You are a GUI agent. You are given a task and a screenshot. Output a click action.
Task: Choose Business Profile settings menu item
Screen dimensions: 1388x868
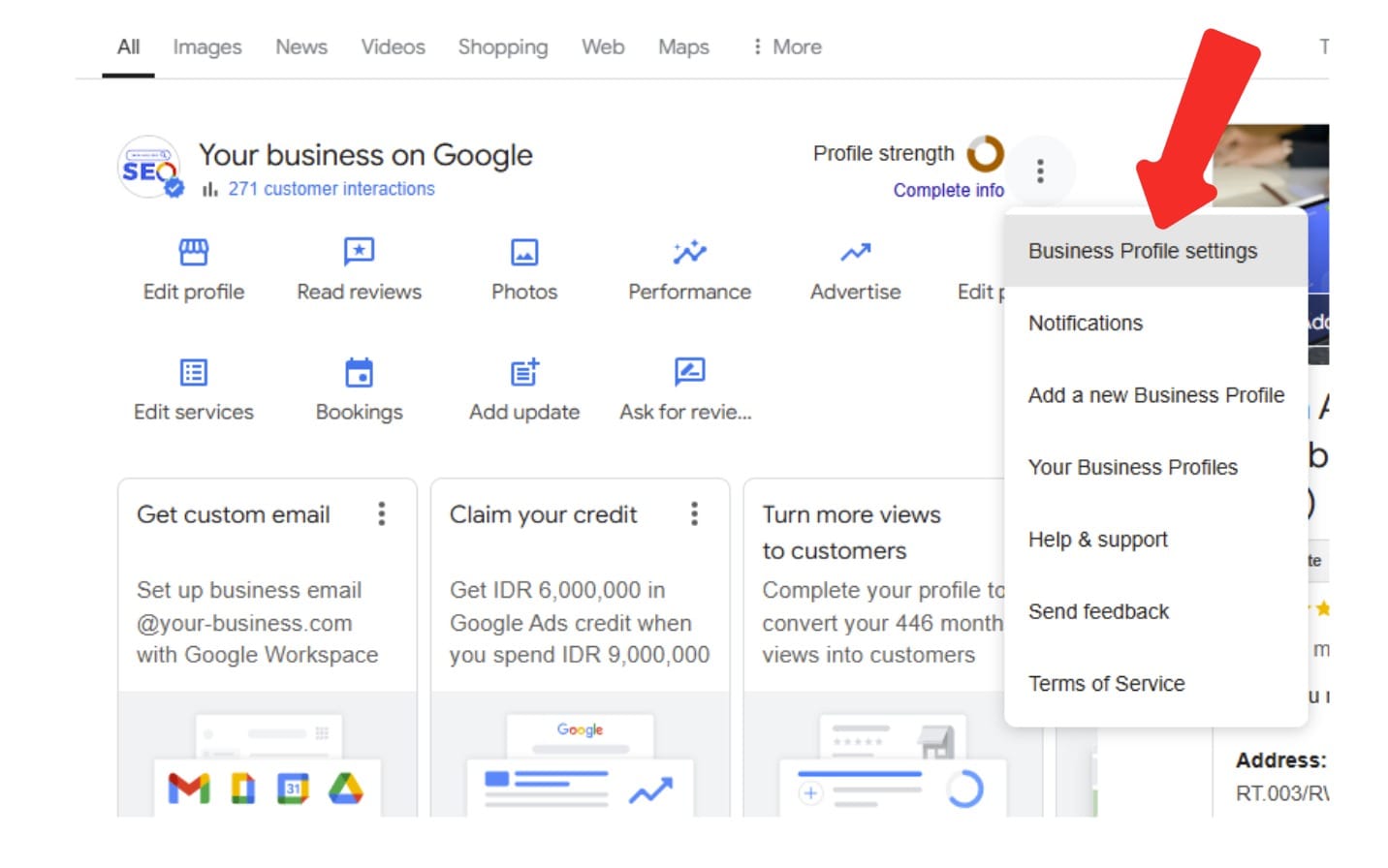point(1155,251)
